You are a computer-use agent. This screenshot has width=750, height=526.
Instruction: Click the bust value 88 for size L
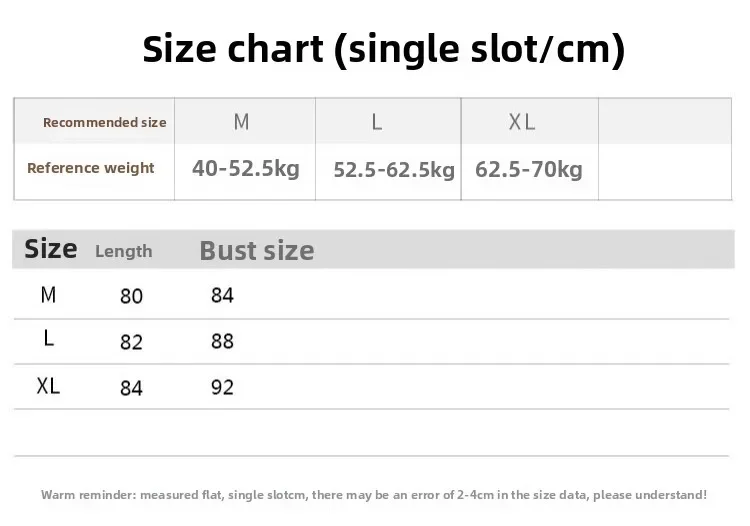(x=222, y=341)
